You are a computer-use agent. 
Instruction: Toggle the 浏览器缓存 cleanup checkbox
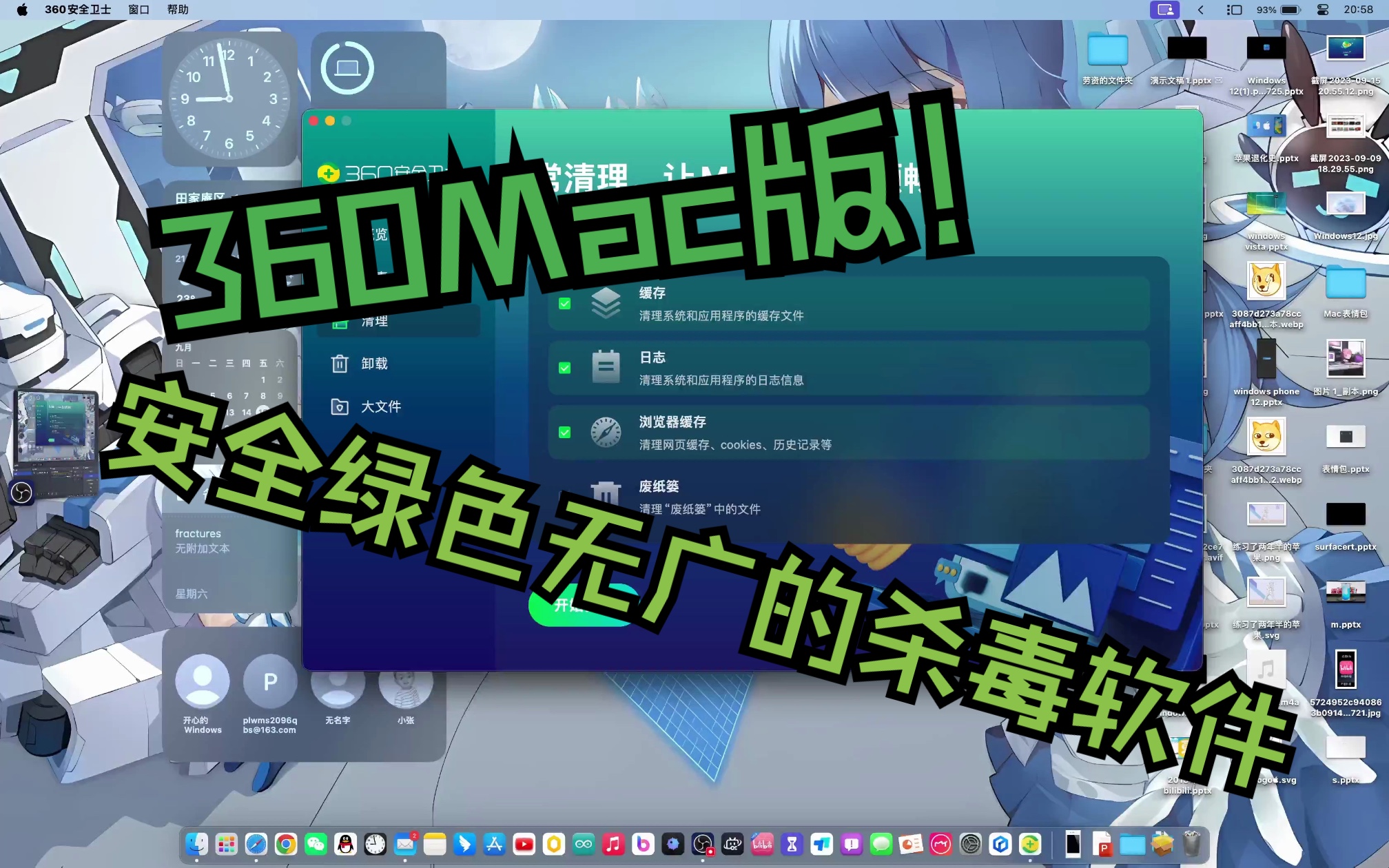coord(564,433)
